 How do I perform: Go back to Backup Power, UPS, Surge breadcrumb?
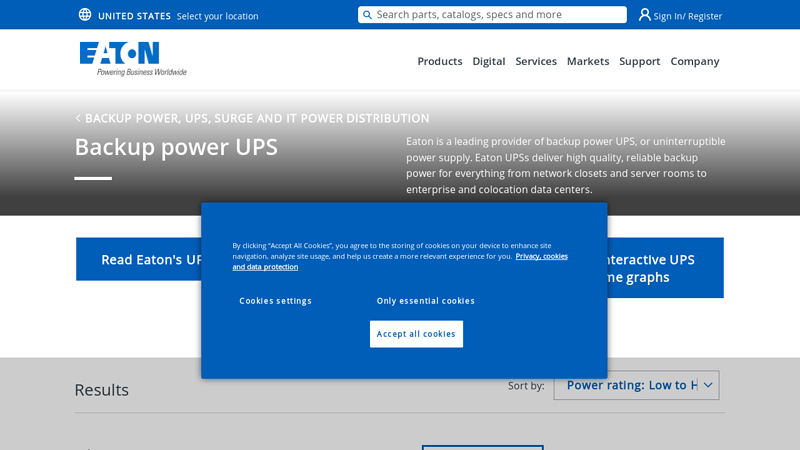[257, 118]
